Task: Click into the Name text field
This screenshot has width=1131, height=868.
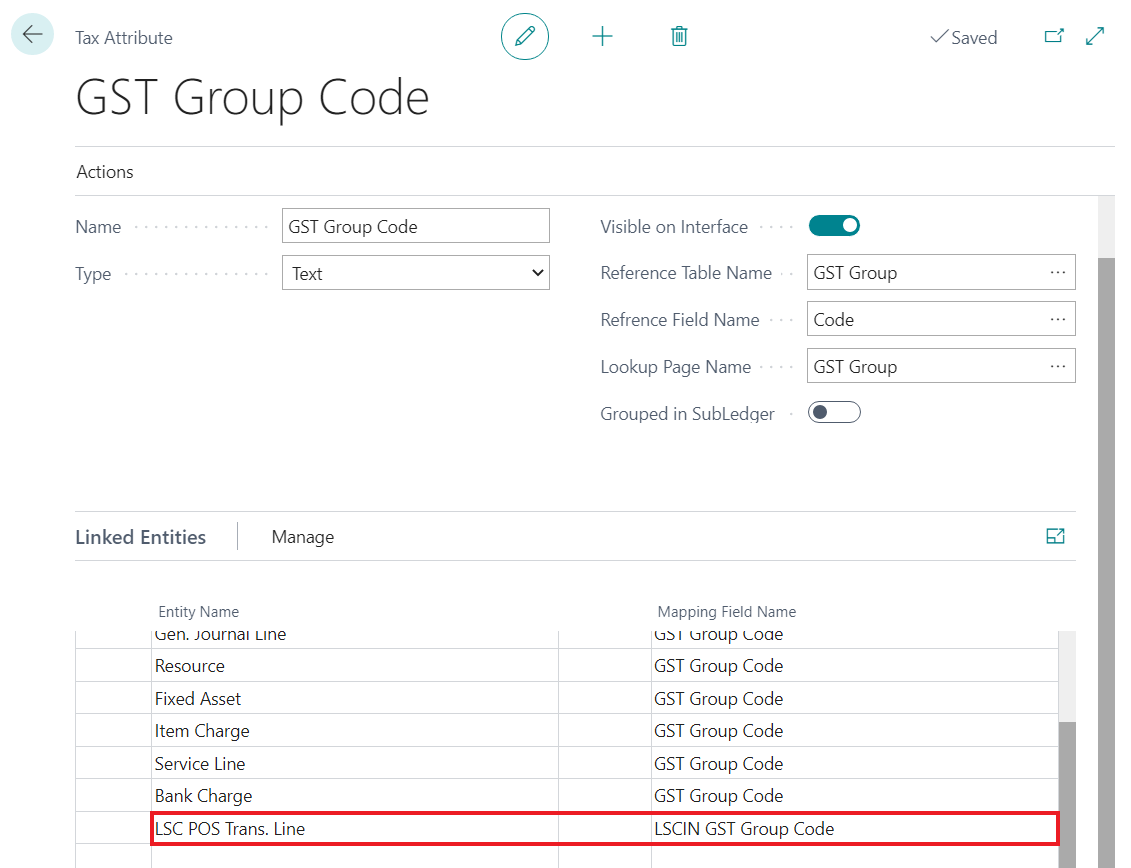Action: pos(416,226)
